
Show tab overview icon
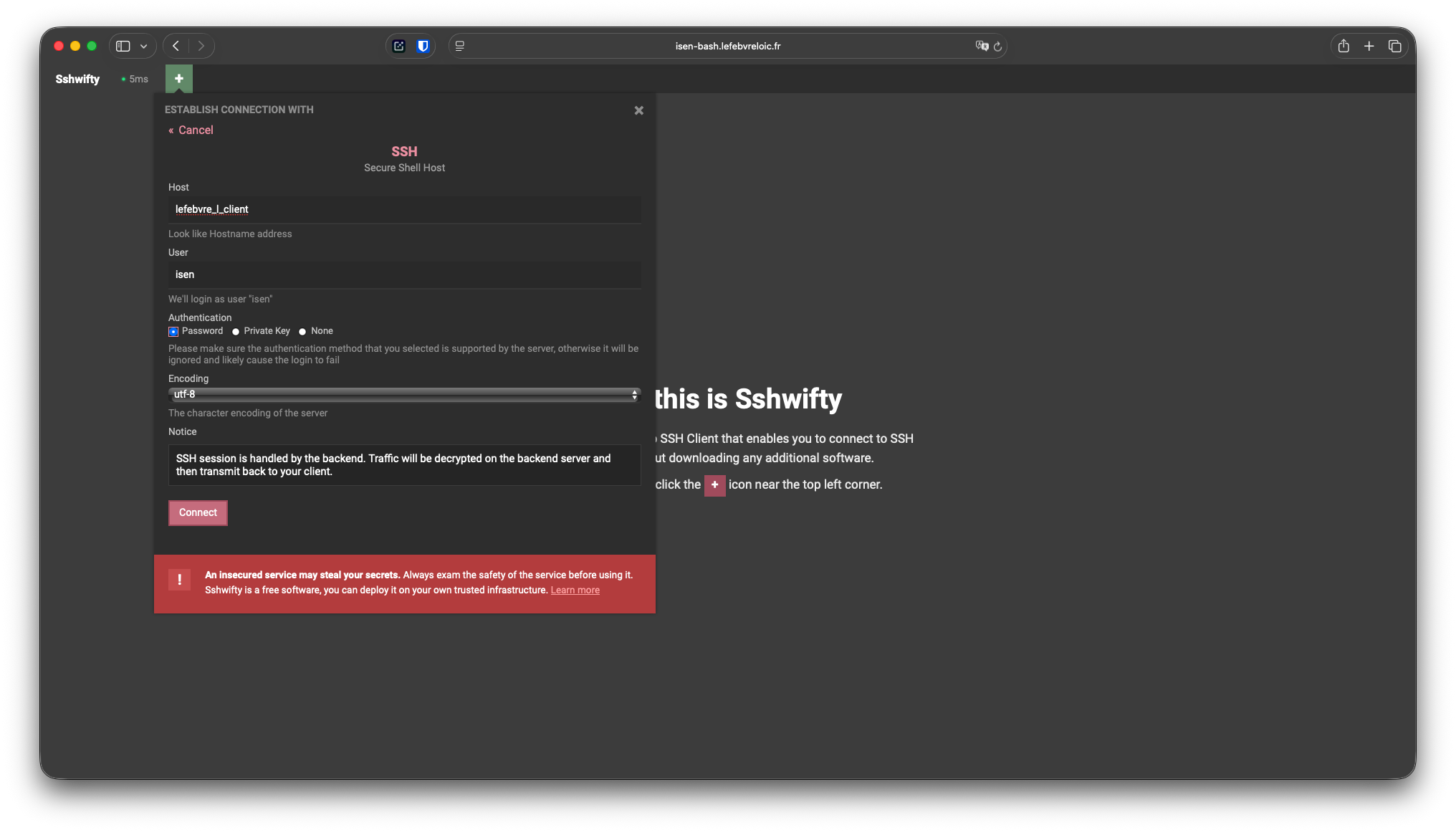pyautogui.click(x=1394, y=46)
